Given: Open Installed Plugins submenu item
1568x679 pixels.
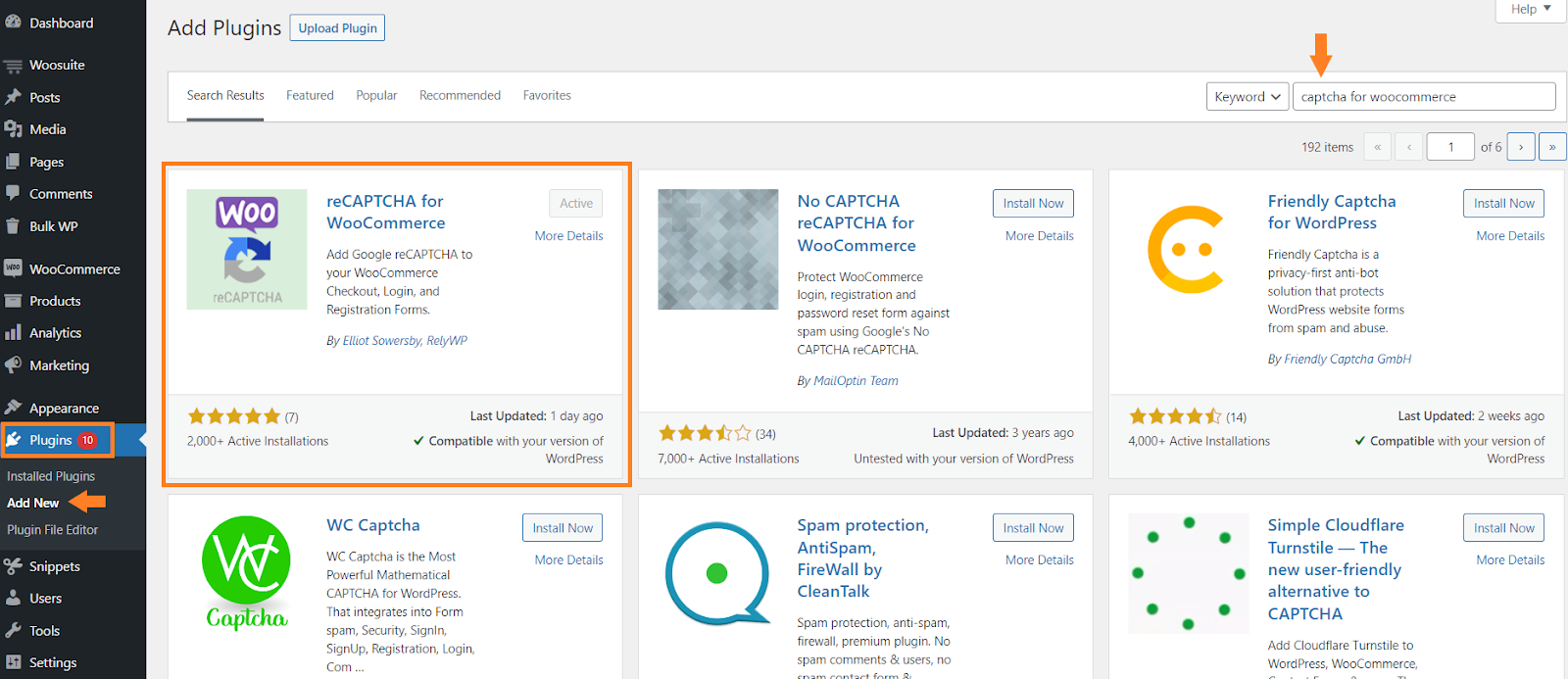Looking at the screenshot, I should [51, 476].
